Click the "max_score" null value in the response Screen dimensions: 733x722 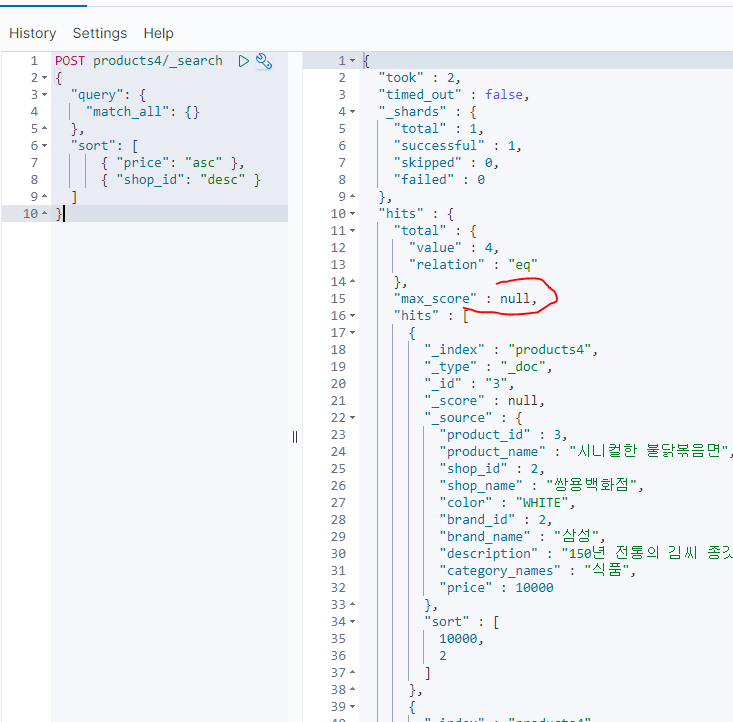click(517, 299)
